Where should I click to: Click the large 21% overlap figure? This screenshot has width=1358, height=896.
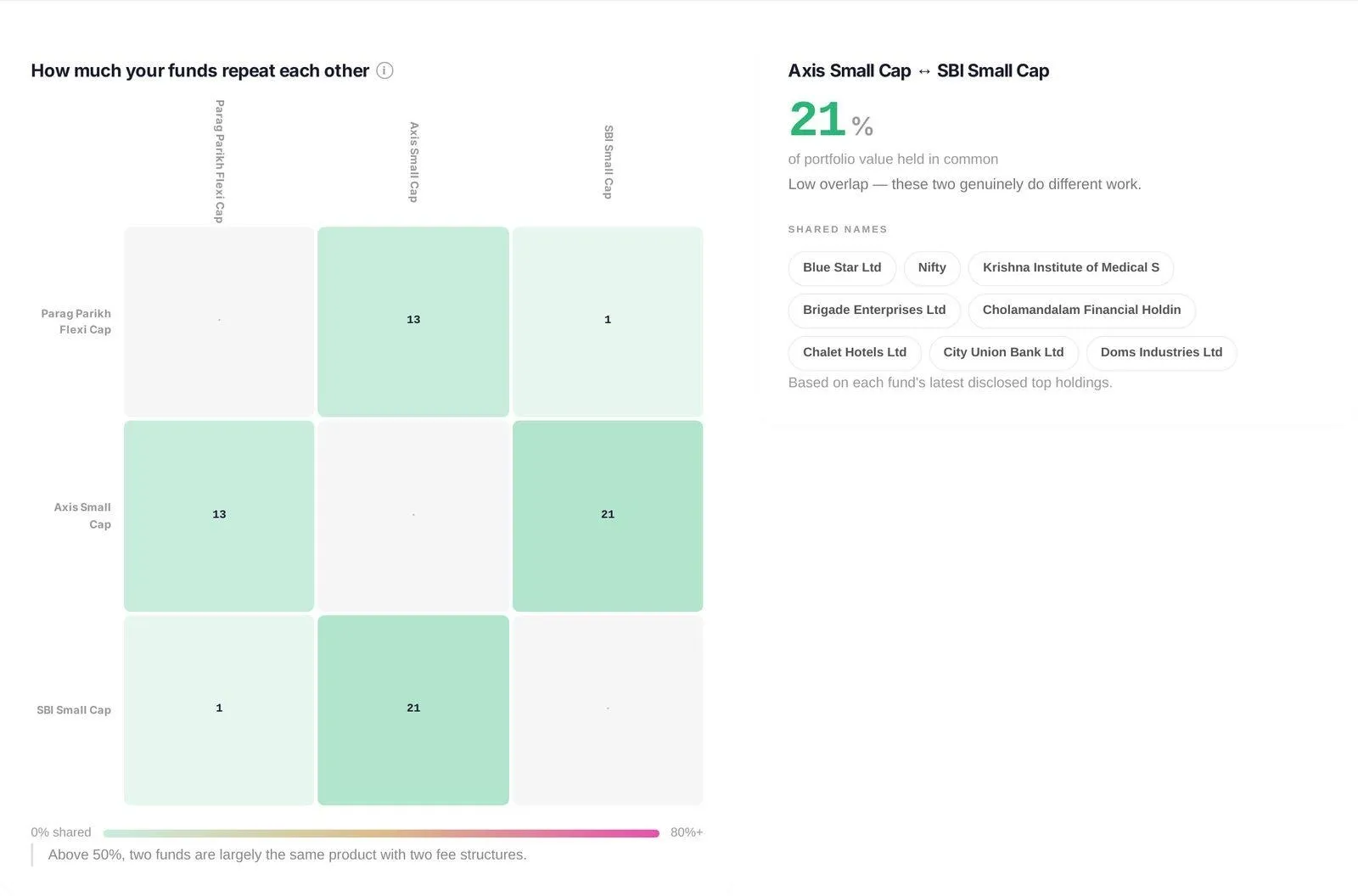(x=831, y=120)
